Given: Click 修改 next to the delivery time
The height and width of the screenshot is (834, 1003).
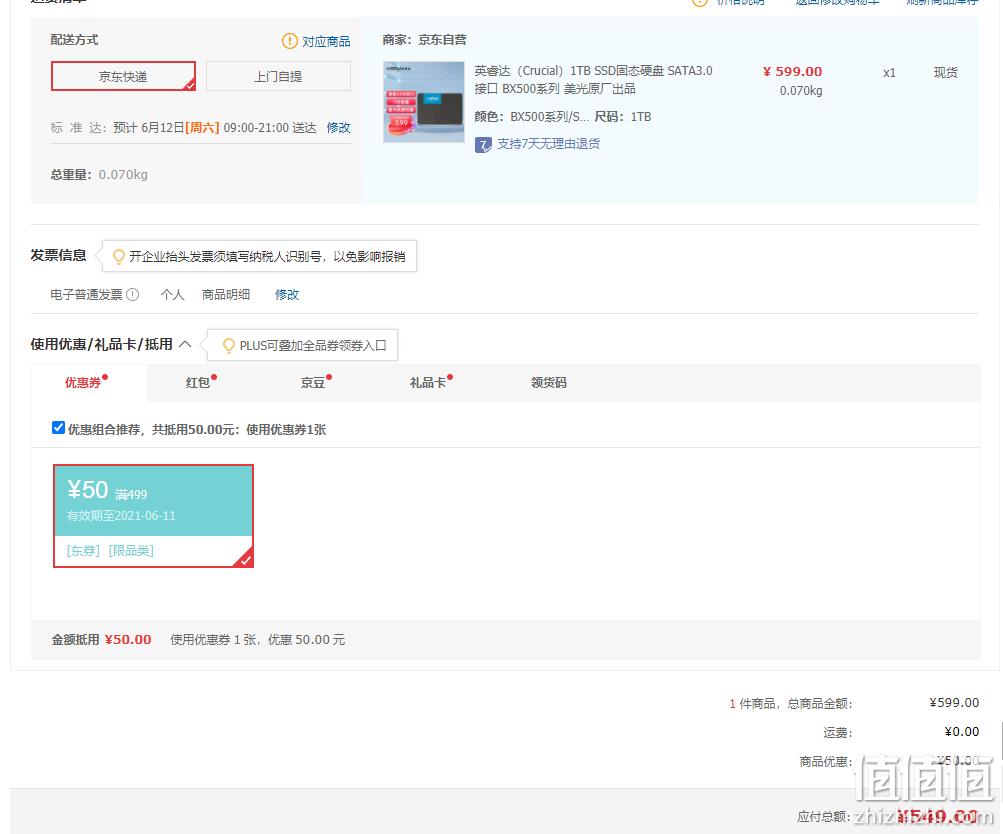Looking at the screenshot, I should 338,128.
